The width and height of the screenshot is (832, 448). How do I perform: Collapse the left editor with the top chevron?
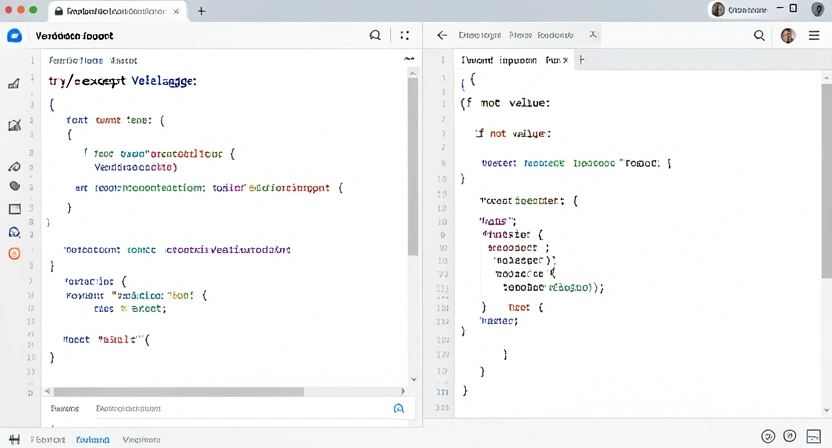[x=409, y=59]
